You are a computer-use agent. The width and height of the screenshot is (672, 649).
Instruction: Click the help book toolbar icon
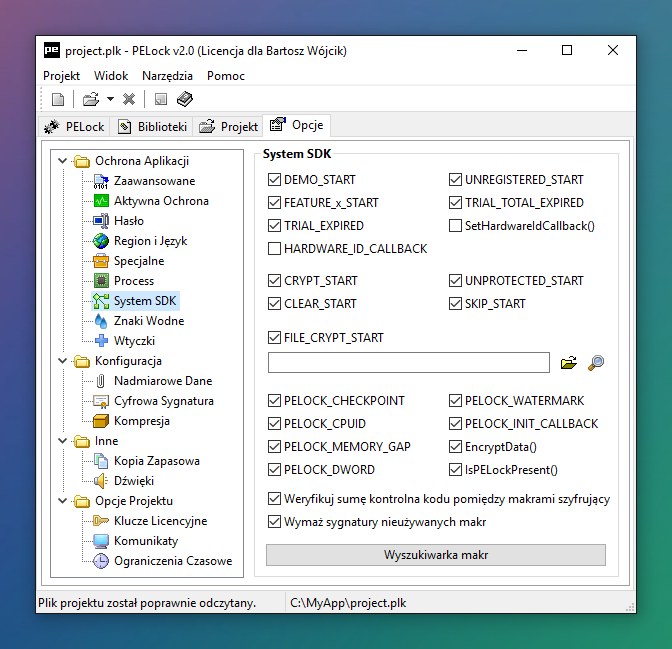pyautogui.click(x=184, y=99)
